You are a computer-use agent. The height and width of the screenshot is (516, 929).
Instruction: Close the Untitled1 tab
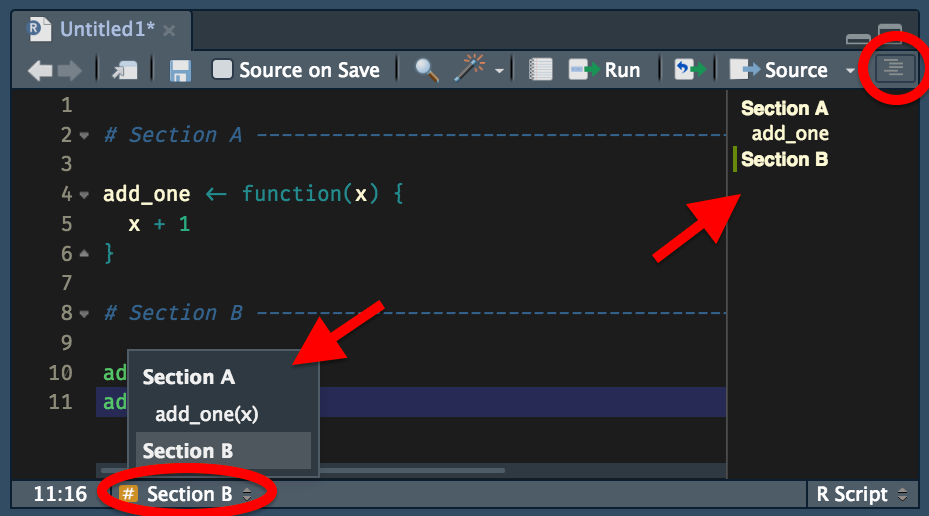click(x=169, y=30)
